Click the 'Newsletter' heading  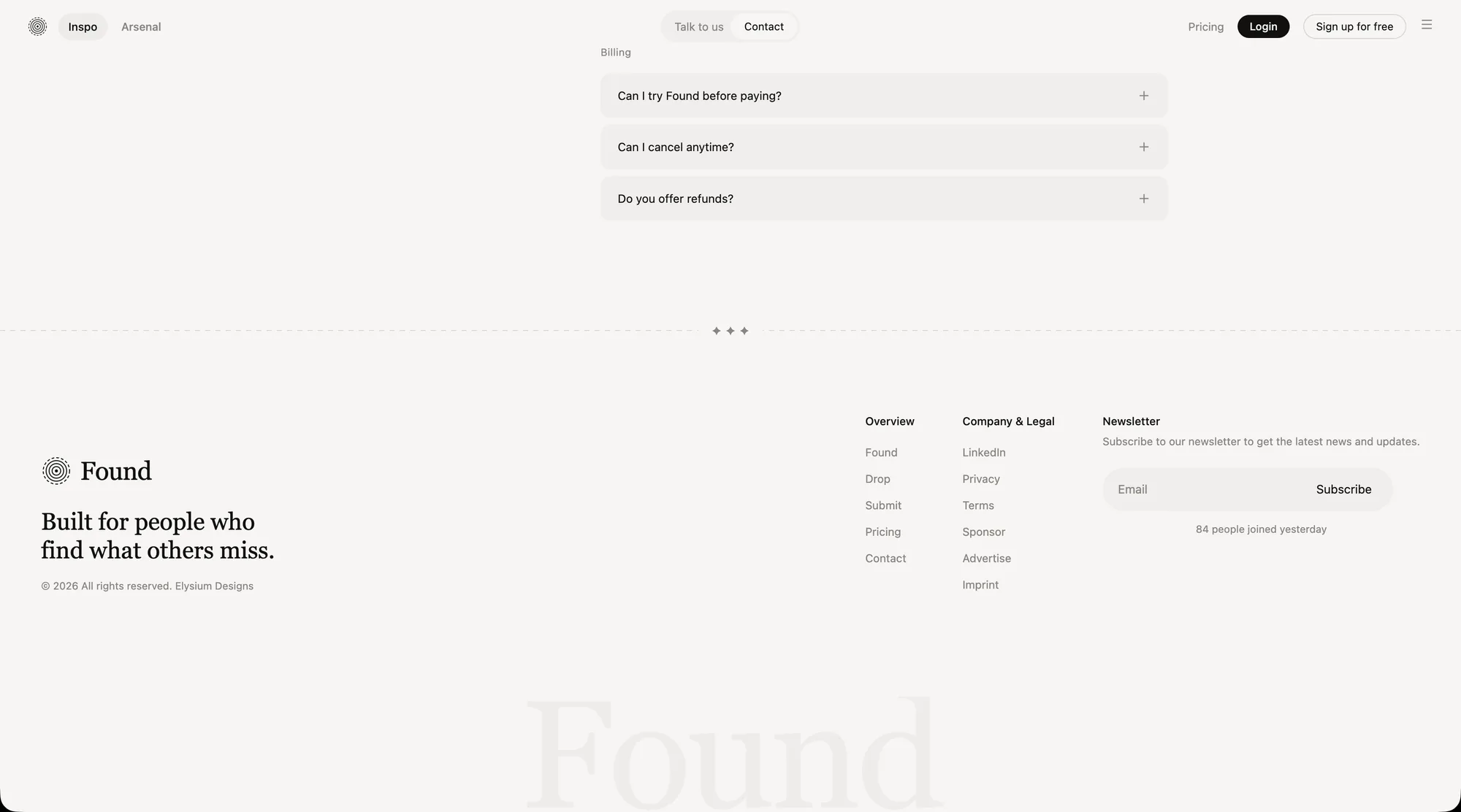pos(1131,421)
